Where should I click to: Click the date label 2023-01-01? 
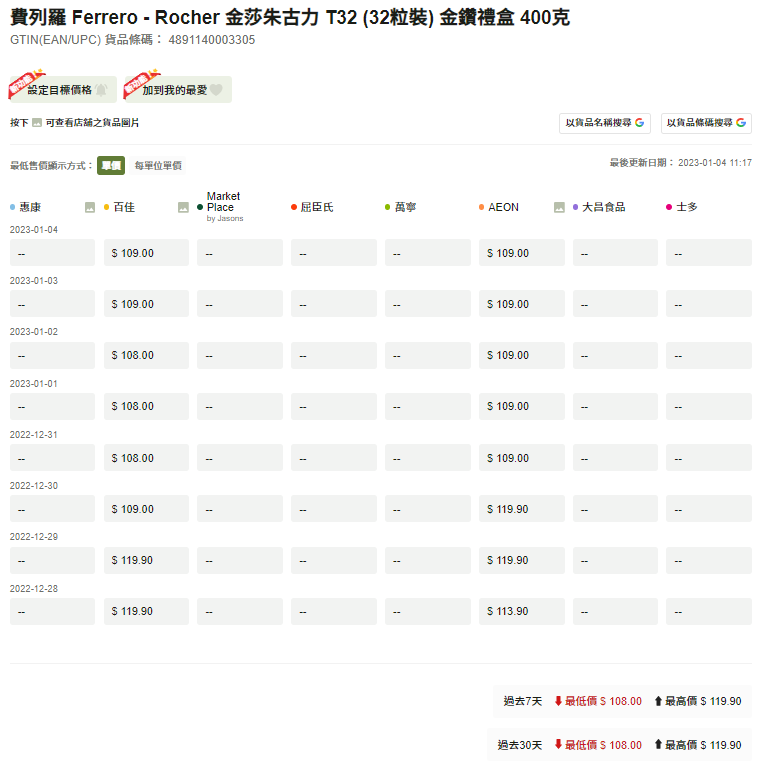coord(34,383)
